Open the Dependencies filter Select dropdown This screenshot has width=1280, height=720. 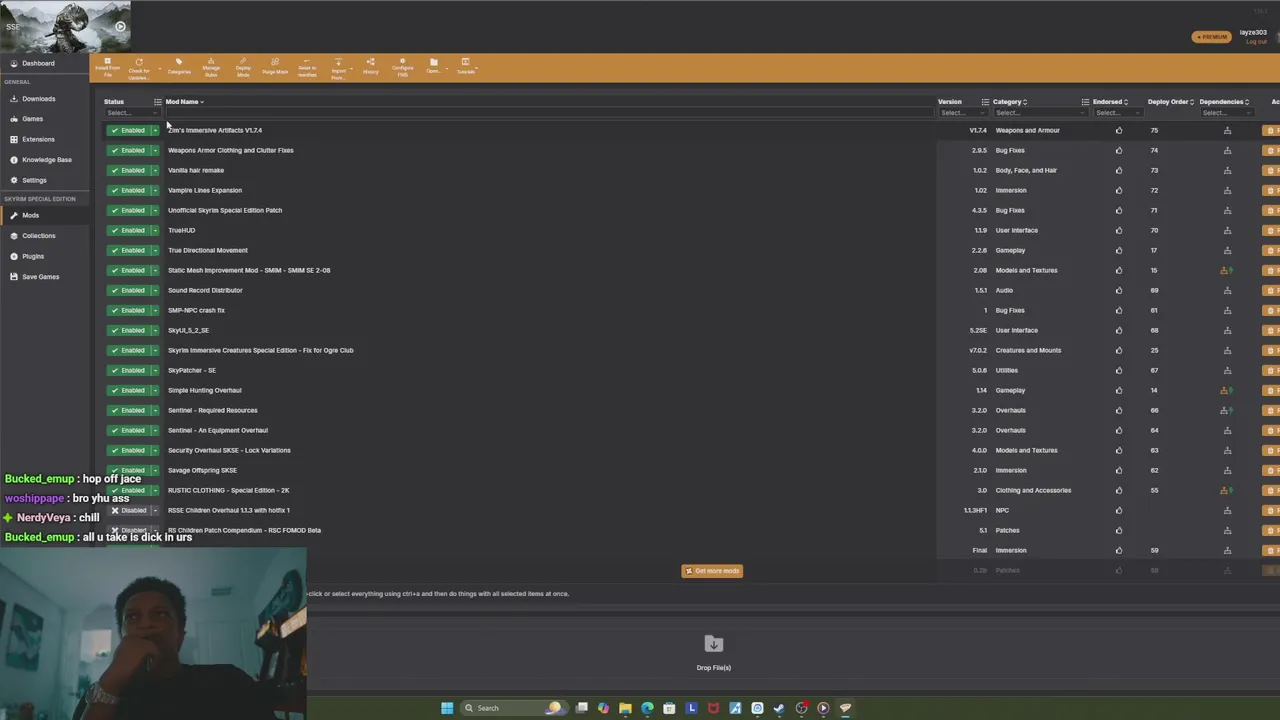(1226, 113)
